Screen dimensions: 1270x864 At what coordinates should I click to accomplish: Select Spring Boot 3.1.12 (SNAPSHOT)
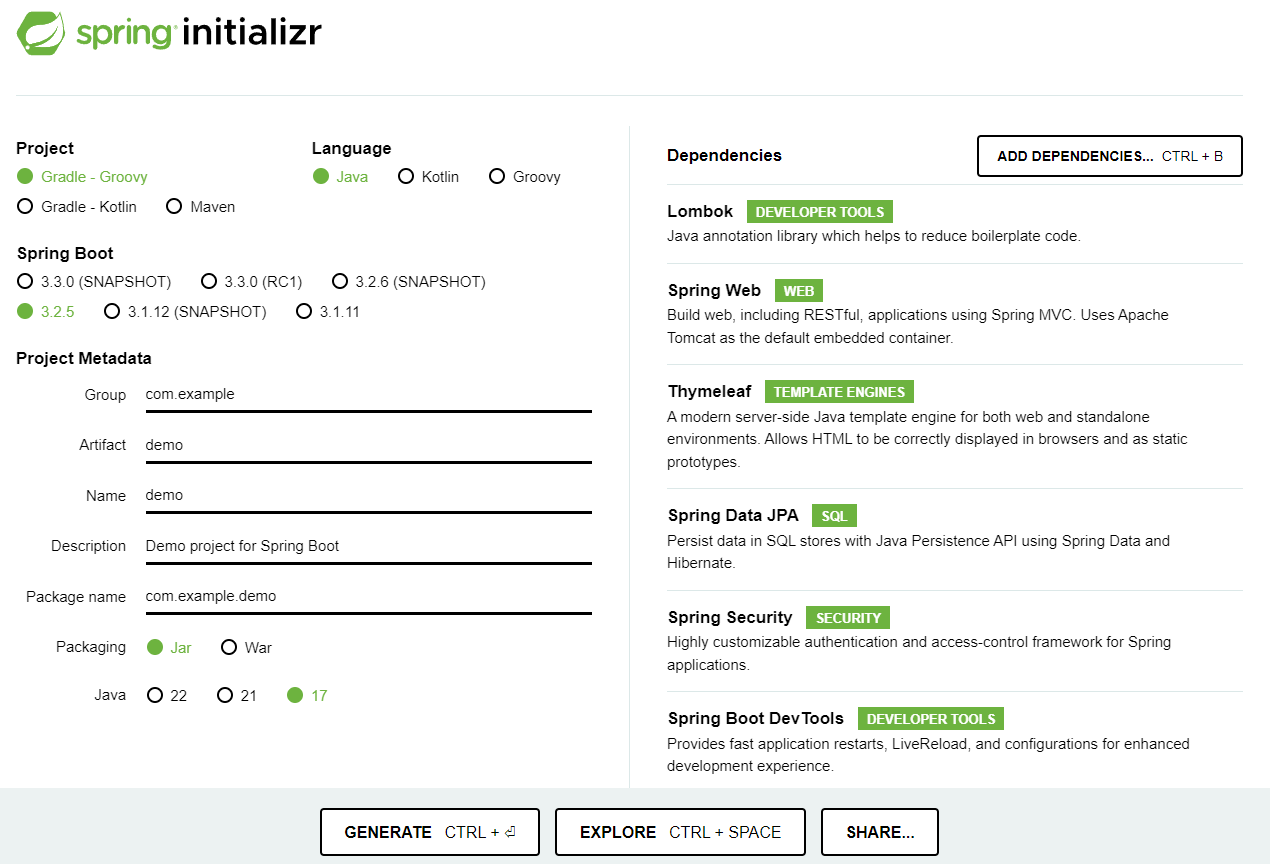[185, 312]
